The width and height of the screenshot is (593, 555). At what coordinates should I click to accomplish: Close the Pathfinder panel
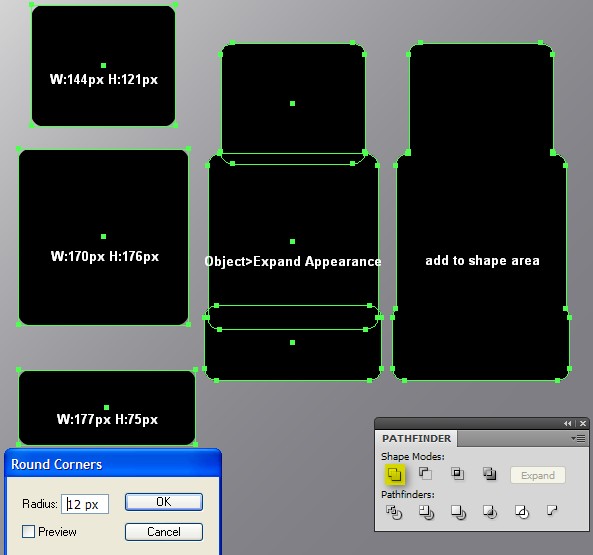coord(583,424)
